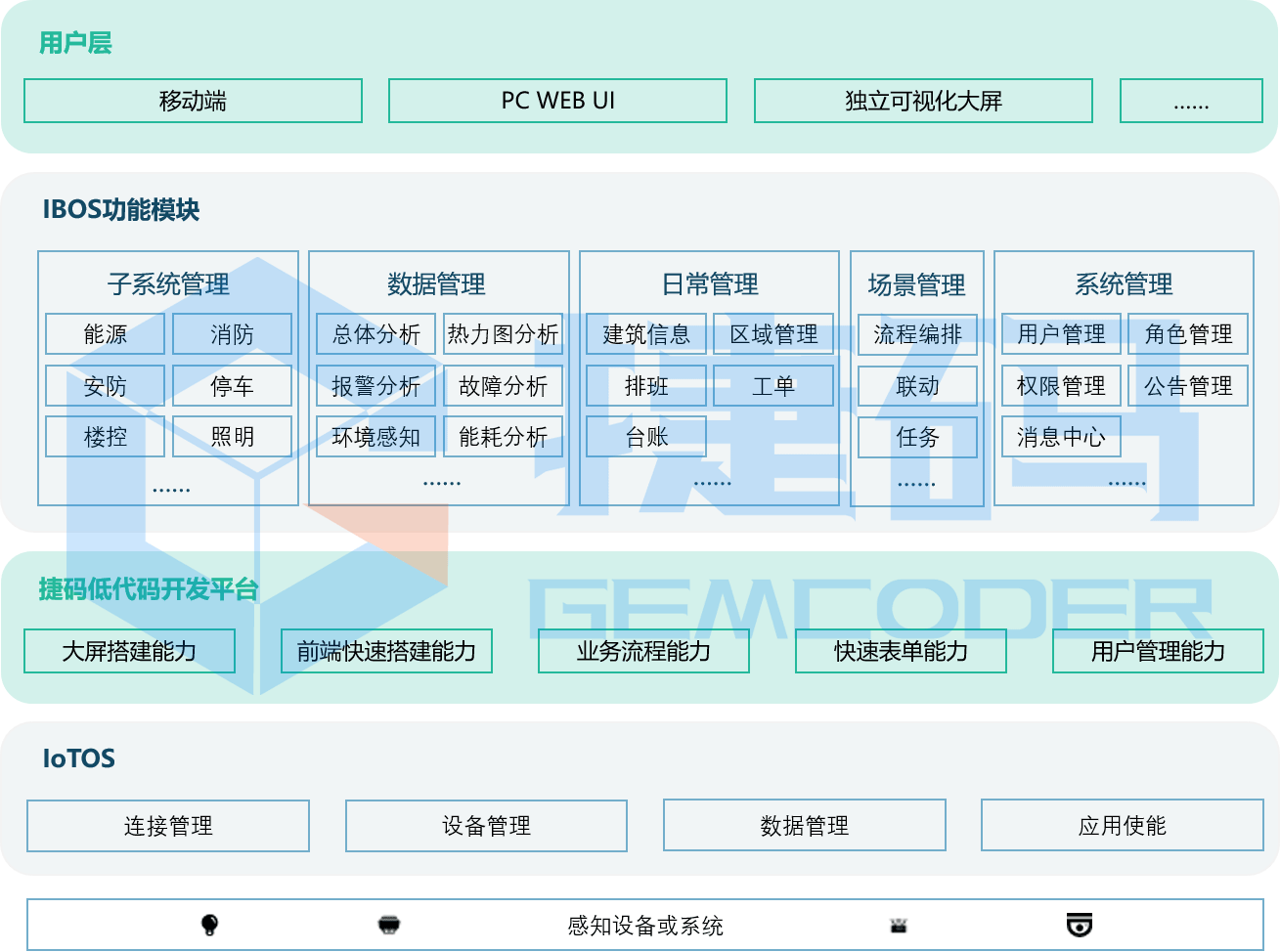Screen dimensions: 1280x952
Task: Open the 数据管理 box in IoTOS layer
Action: [x=805, y=826]
